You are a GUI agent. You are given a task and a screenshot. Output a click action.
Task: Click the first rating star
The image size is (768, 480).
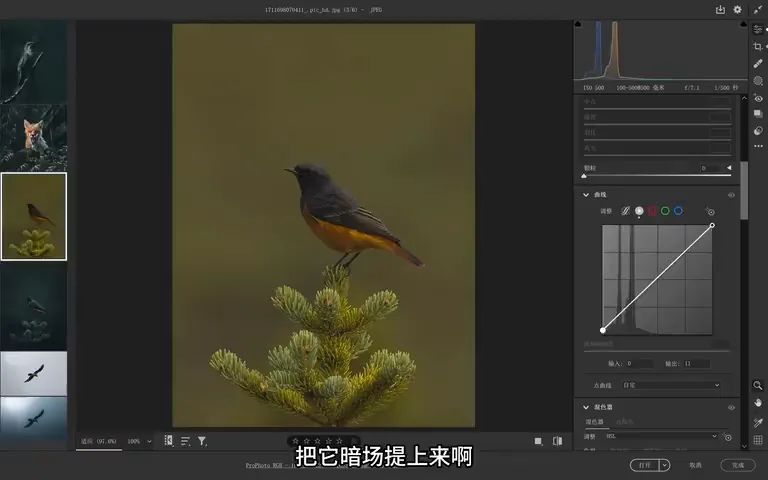295,441
